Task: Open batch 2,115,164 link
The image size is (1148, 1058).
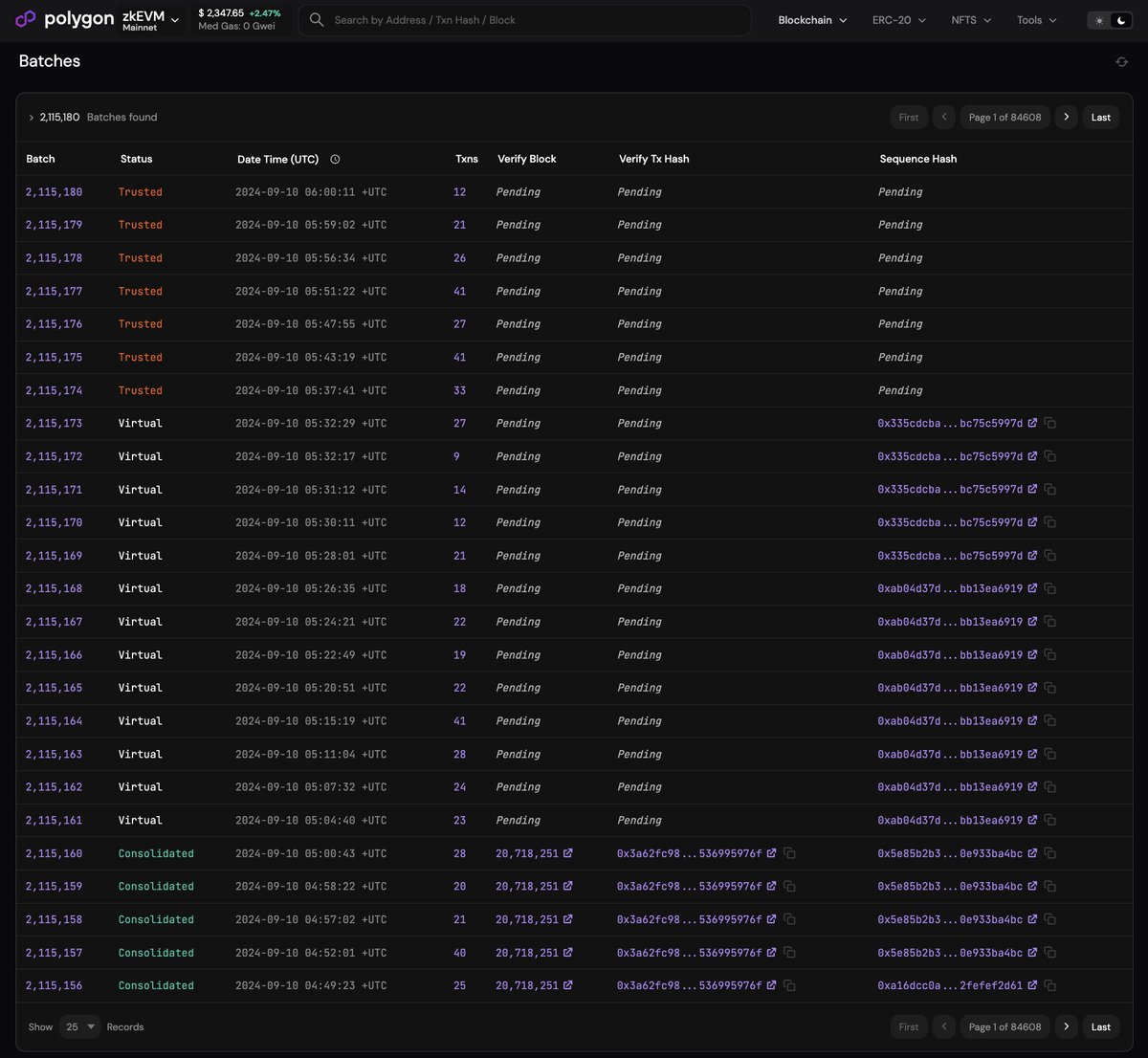Action: tap(54, 721)
